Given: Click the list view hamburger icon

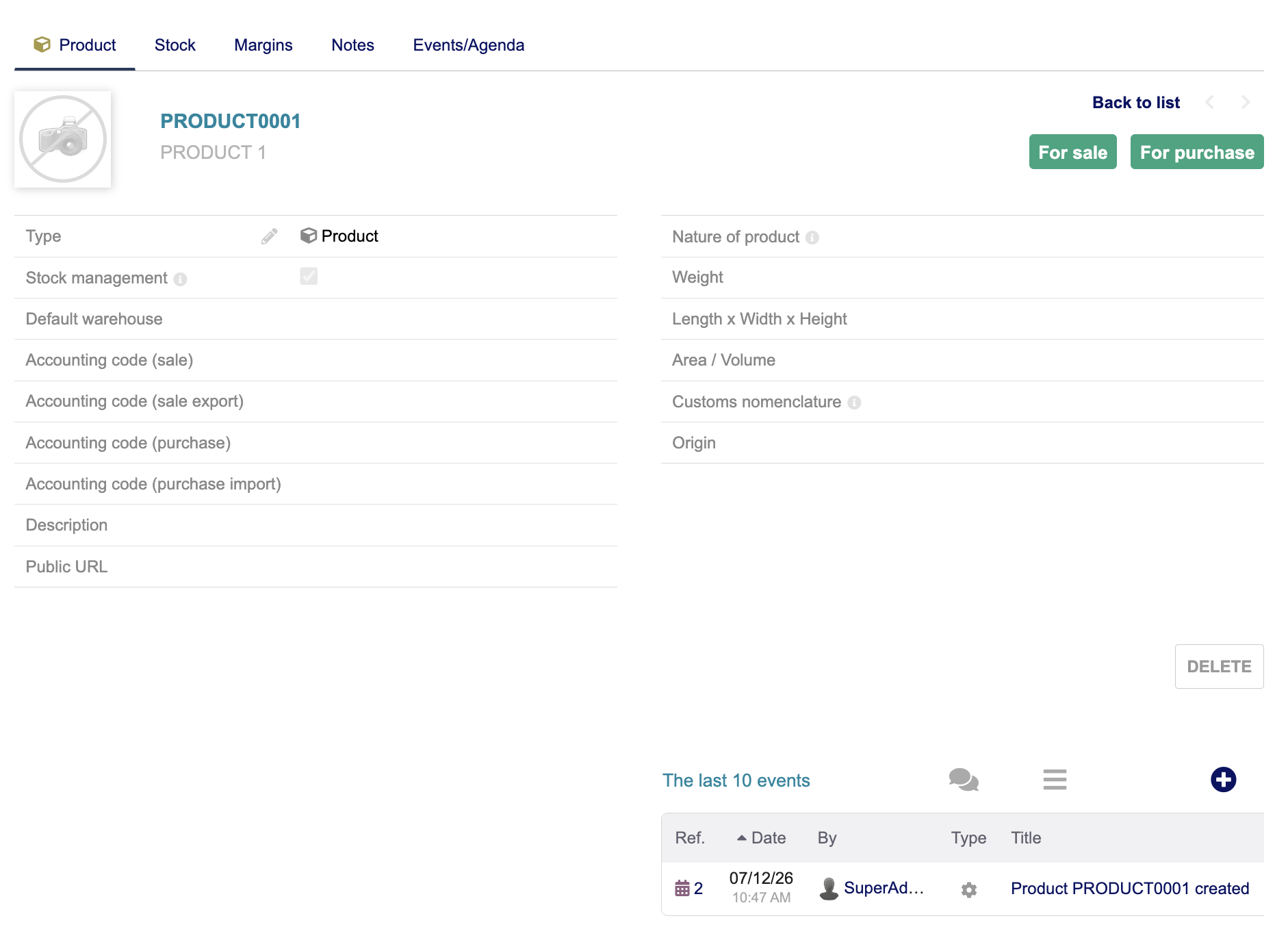Looking at the screenshot, I should 1055,780.
